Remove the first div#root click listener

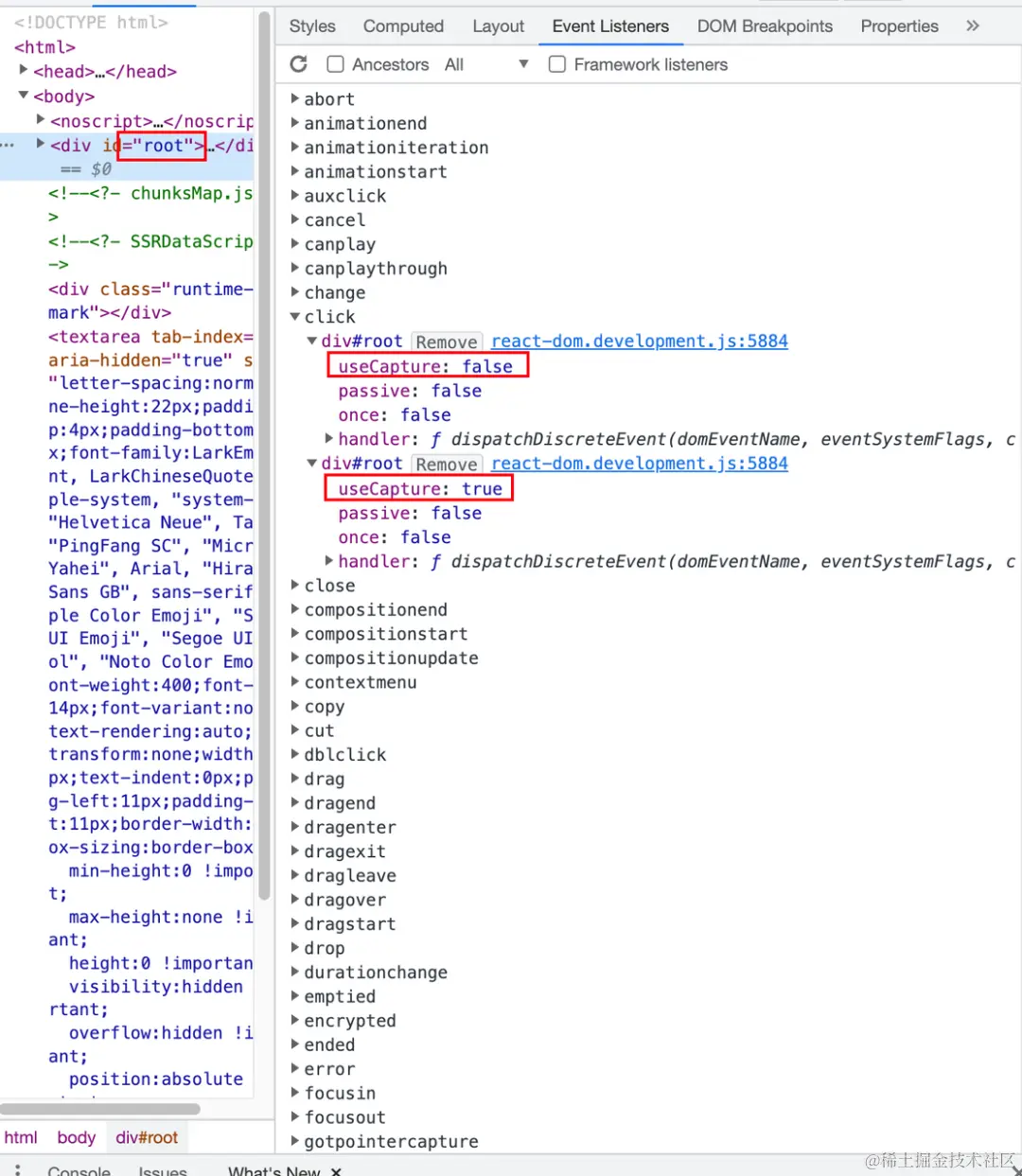coord(447,342)
